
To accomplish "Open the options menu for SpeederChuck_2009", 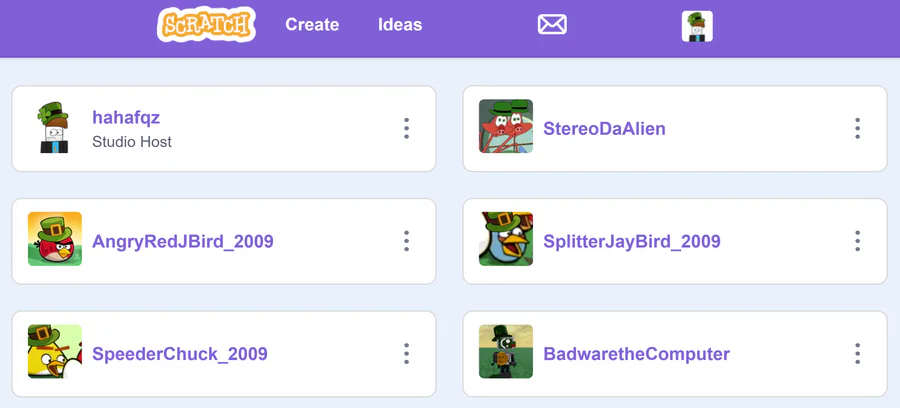I will [x=406, y=353].
